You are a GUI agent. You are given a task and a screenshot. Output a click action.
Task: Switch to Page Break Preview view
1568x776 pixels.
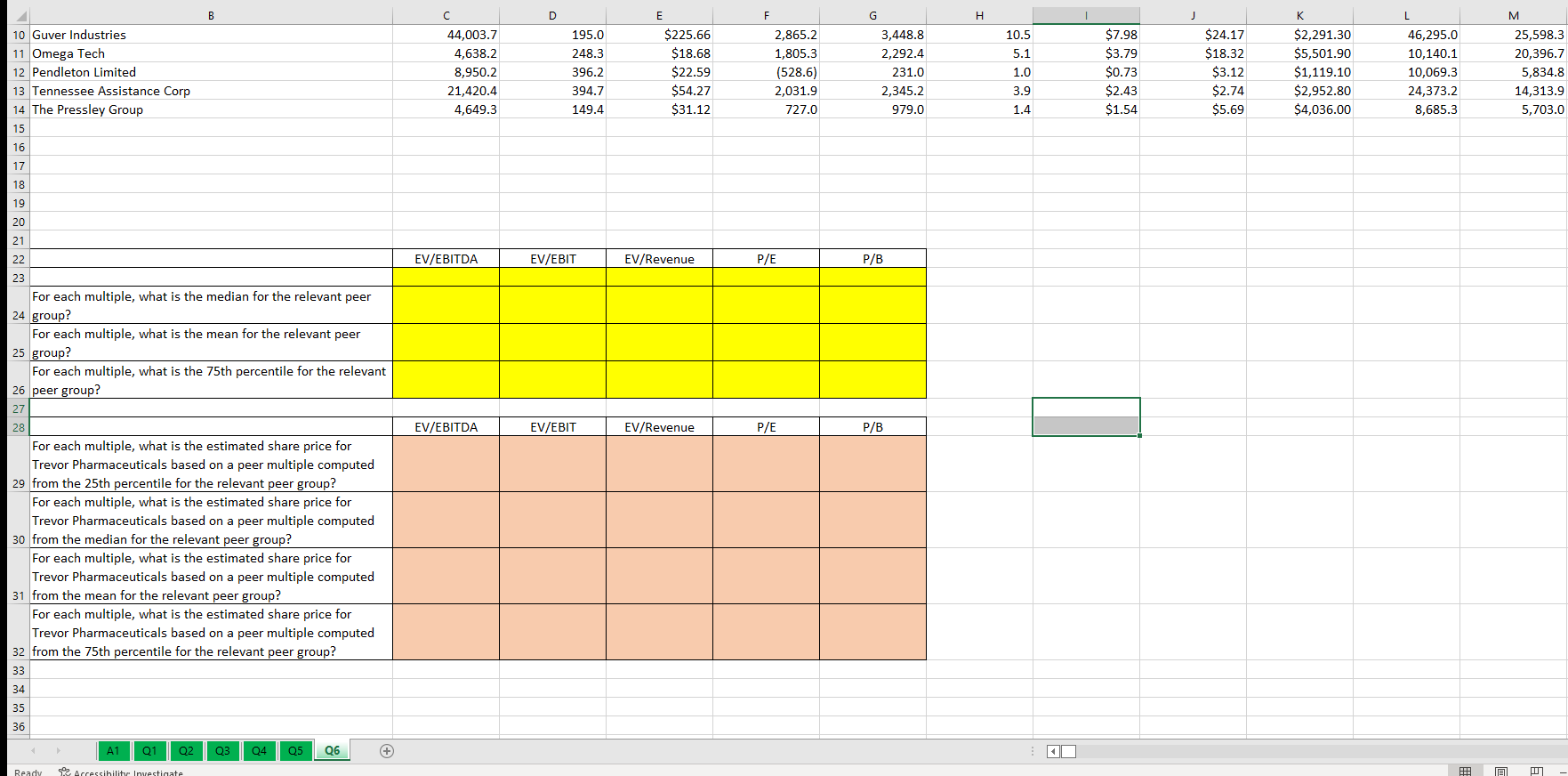[x=1538, y=771]
